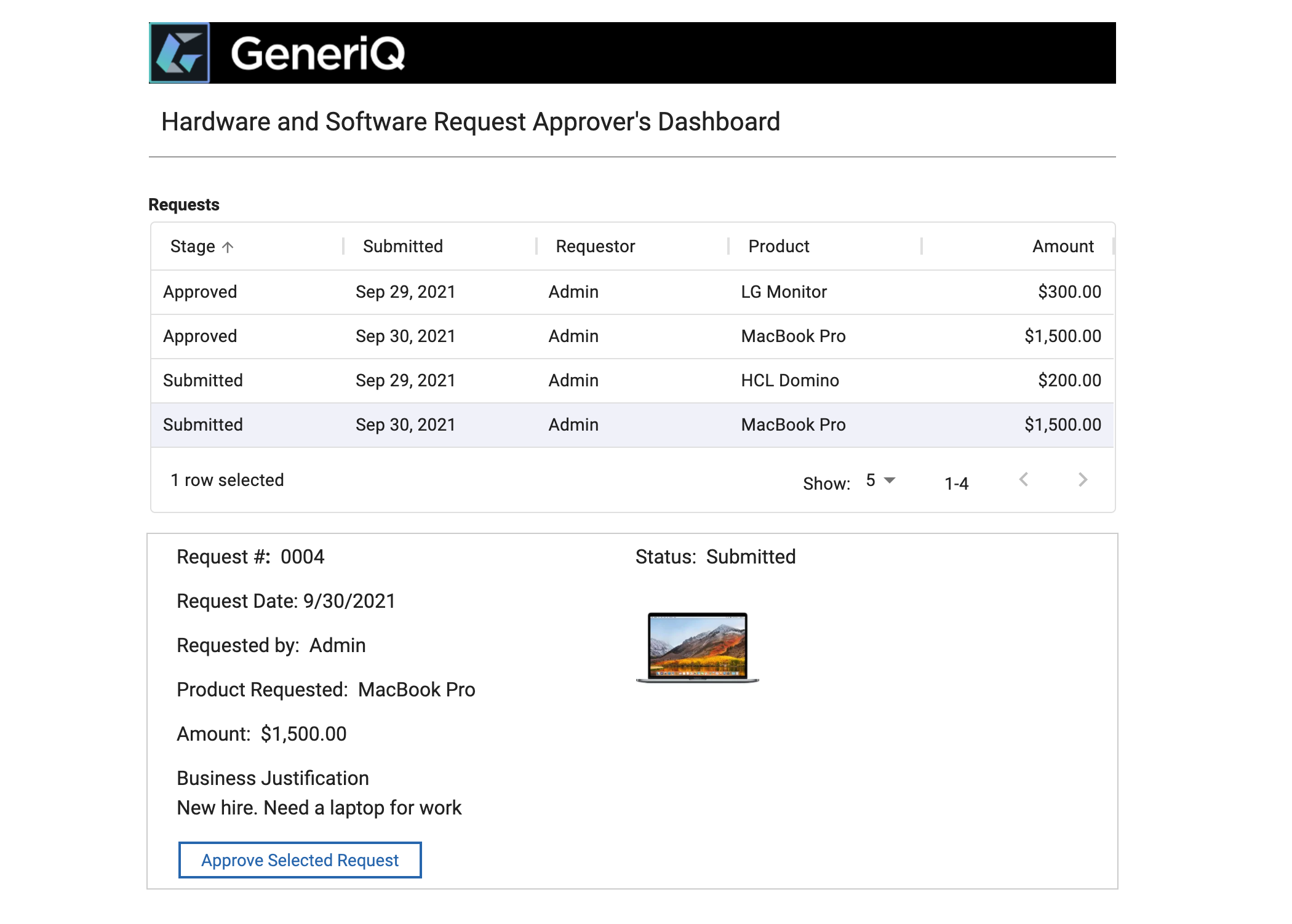1292x924 pixels.
Task: Click Approved stage in LG Monitor row
Action: 200,292
